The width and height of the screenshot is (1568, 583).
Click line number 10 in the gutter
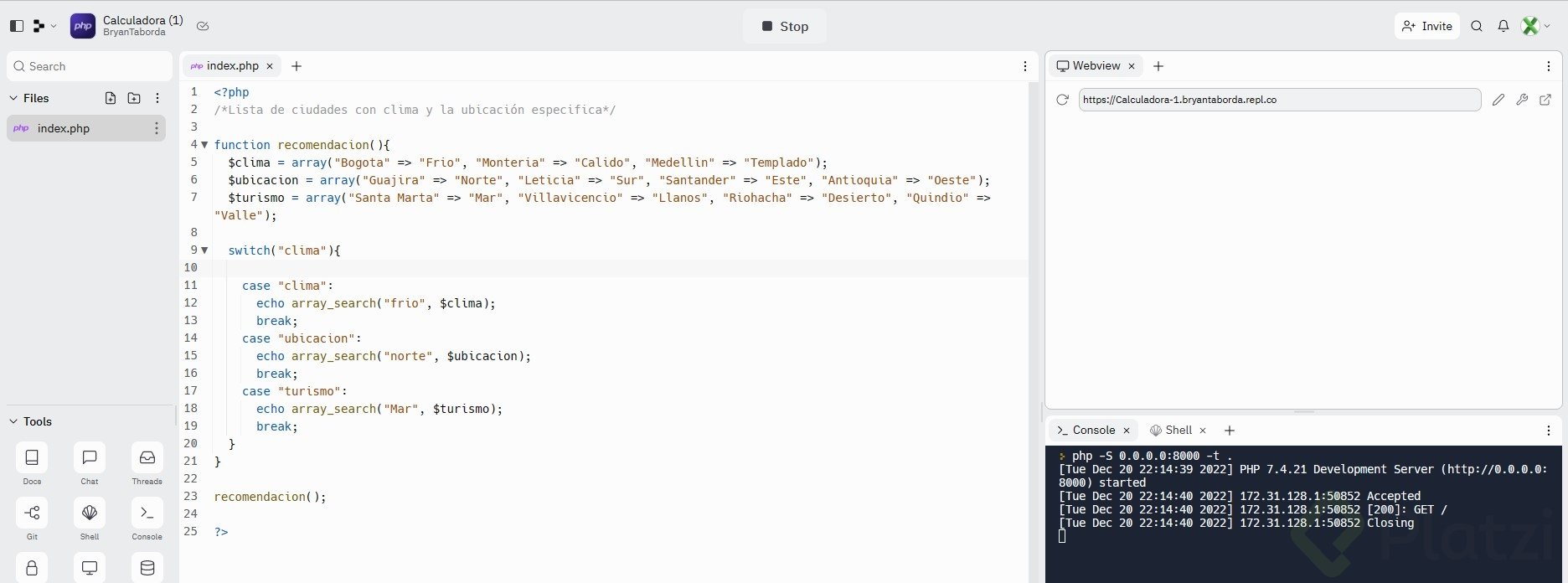(x=191, y=267)
